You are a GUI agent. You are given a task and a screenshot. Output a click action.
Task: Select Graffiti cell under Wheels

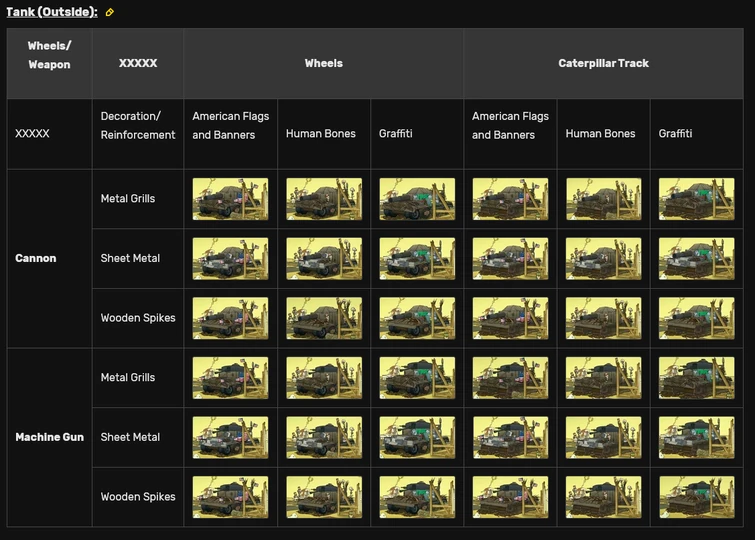click(x=417, y=134)
